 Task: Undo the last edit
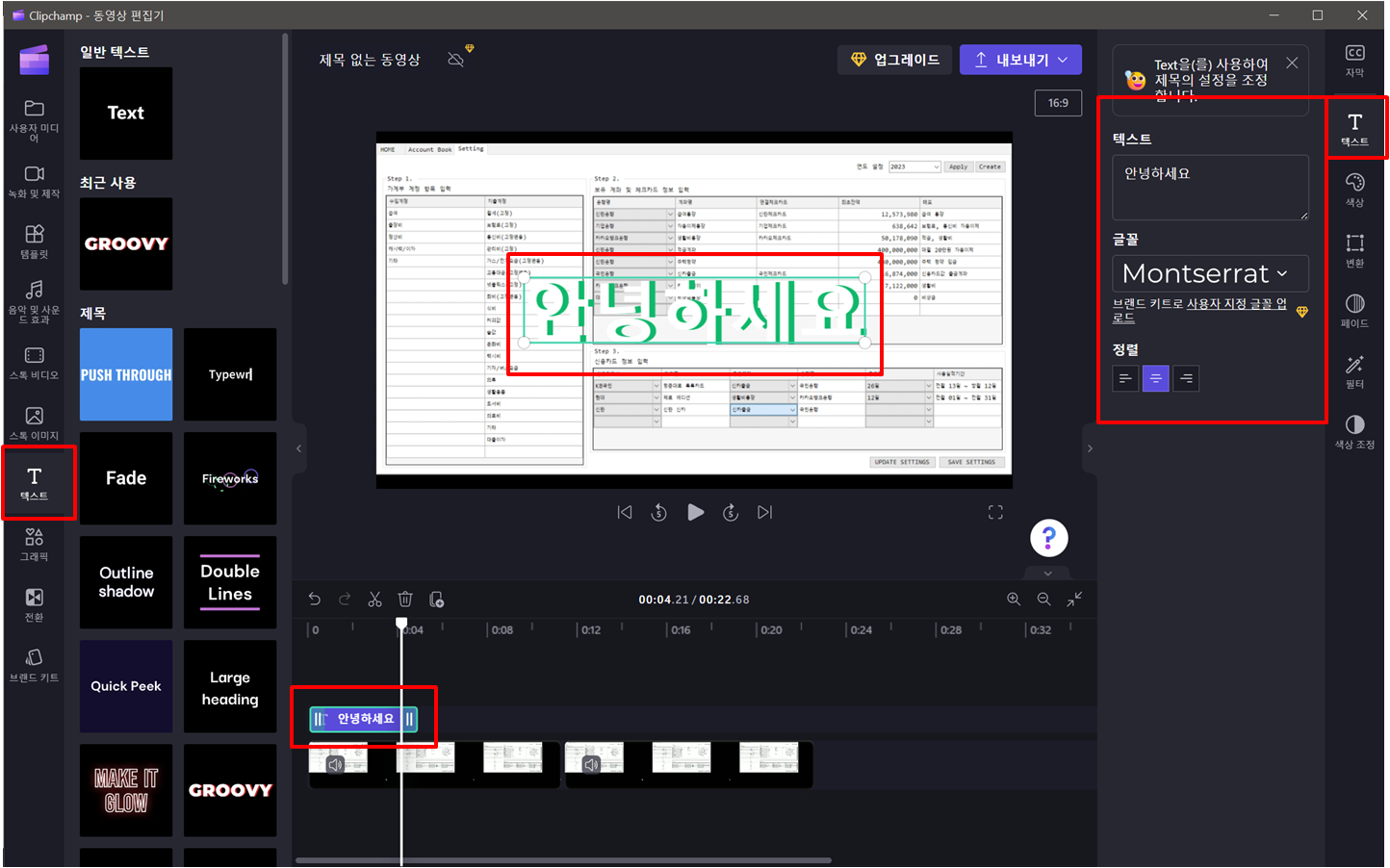315,599
